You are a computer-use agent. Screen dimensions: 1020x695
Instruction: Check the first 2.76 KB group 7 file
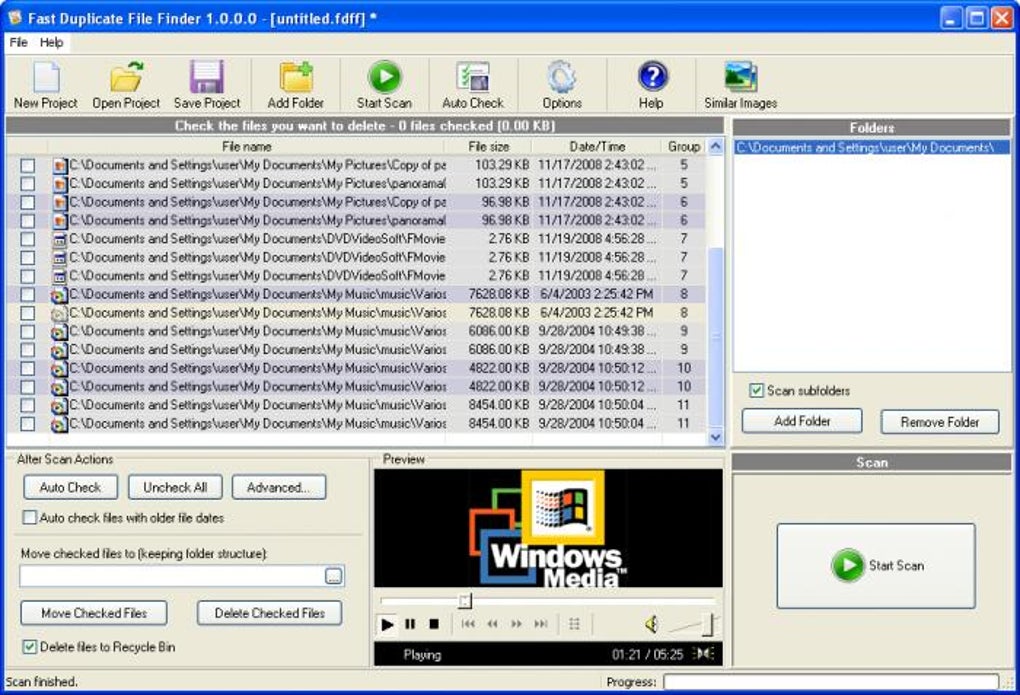point(27,239)
